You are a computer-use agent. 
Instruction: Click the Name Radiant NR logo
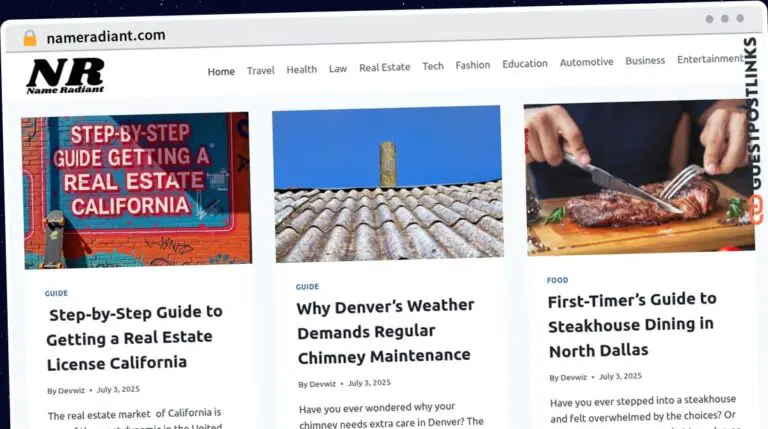pos(65,75)
